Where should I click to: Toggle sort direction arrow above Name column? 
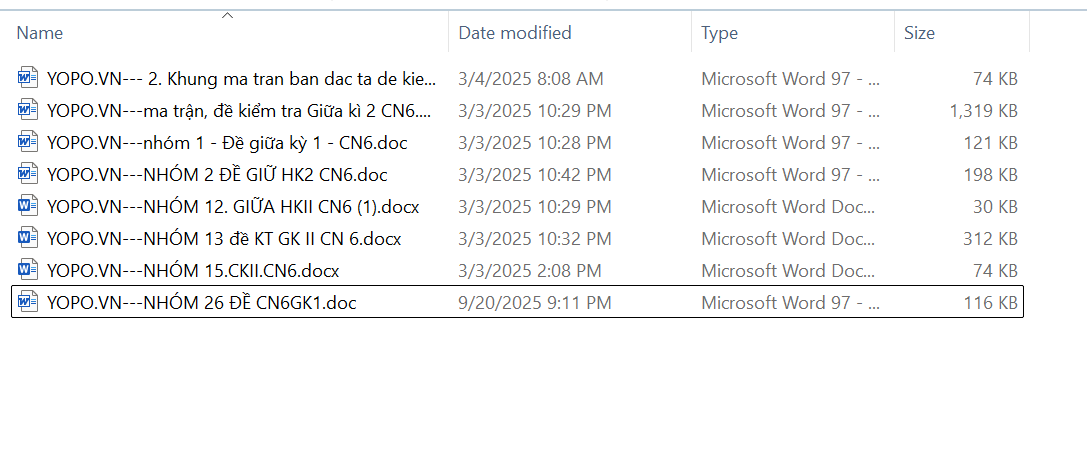[227, 15]
